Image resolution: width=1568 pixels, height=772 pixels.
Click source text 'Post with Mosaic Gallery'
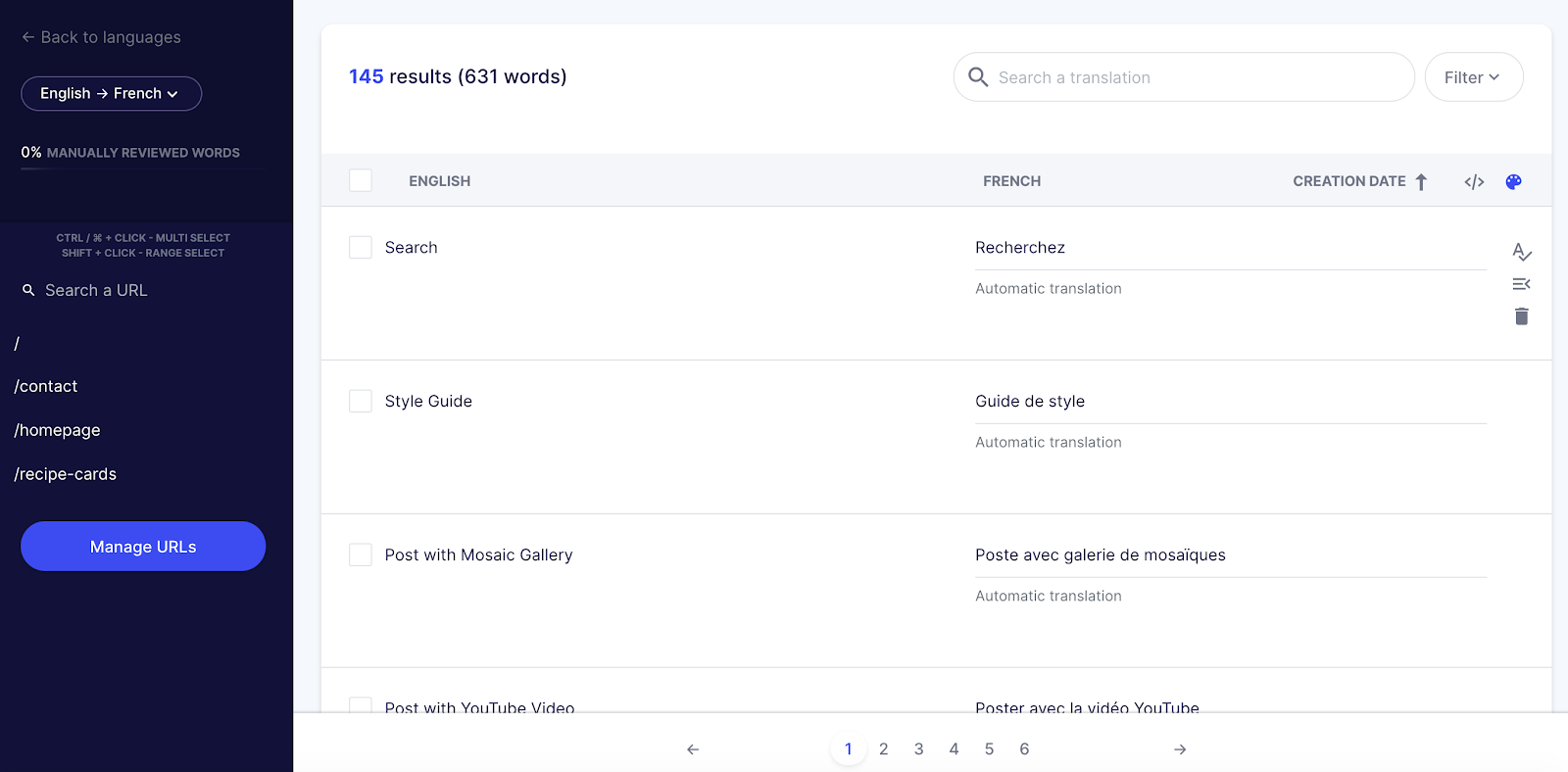(x=478, y=555)
